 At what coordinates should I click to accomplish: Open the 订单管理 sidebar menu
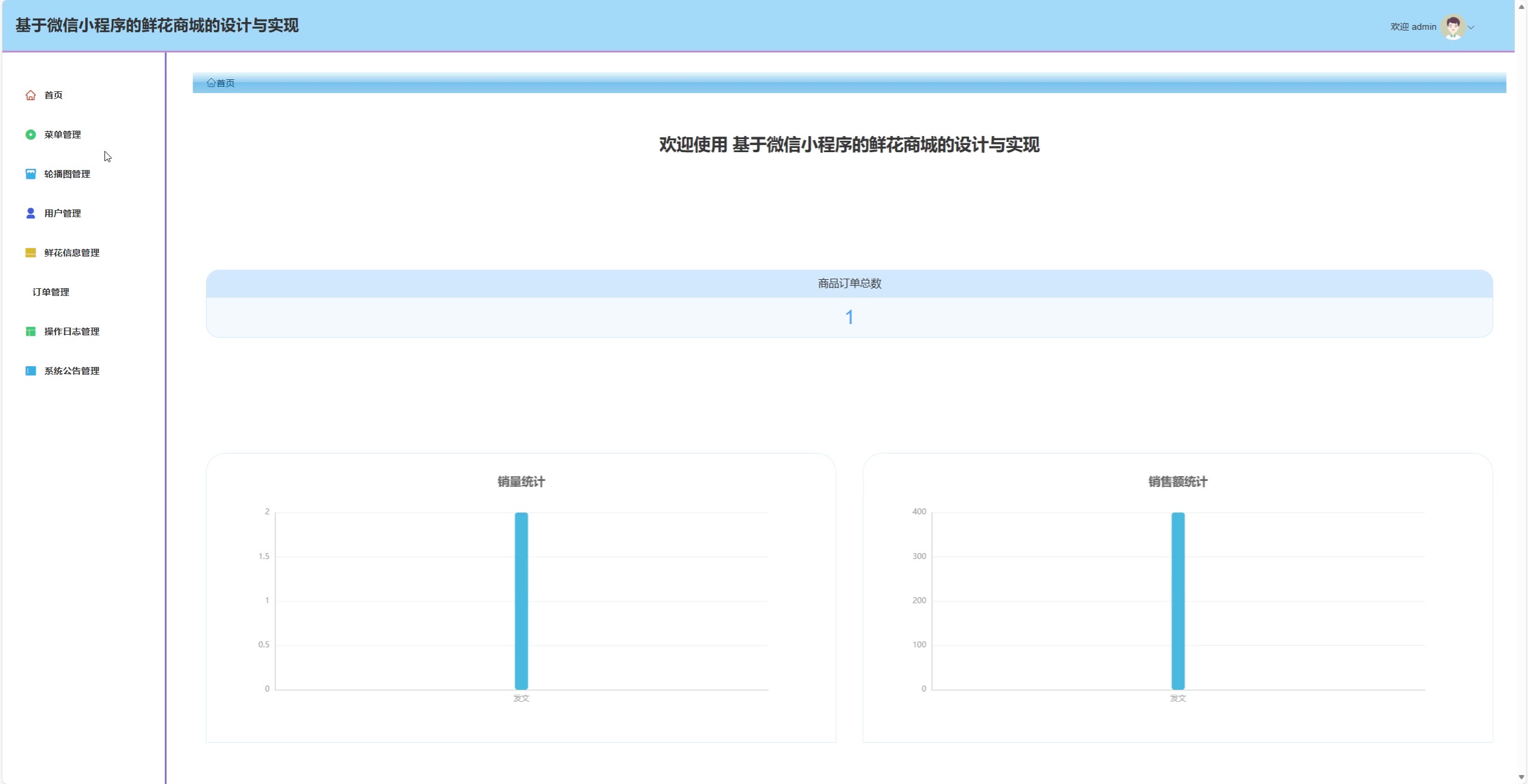click(x=51, y=292)
